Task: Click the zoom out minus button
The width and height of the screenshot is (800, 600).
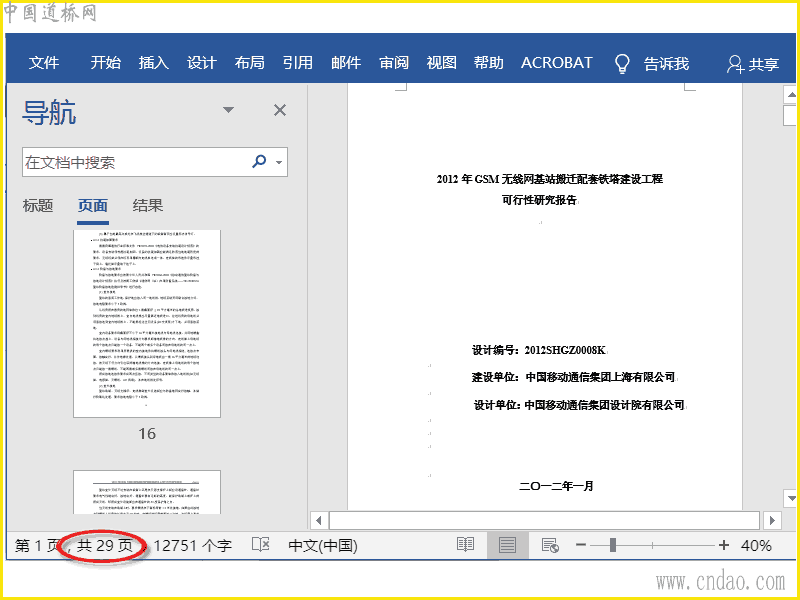Action: [581, 545]
